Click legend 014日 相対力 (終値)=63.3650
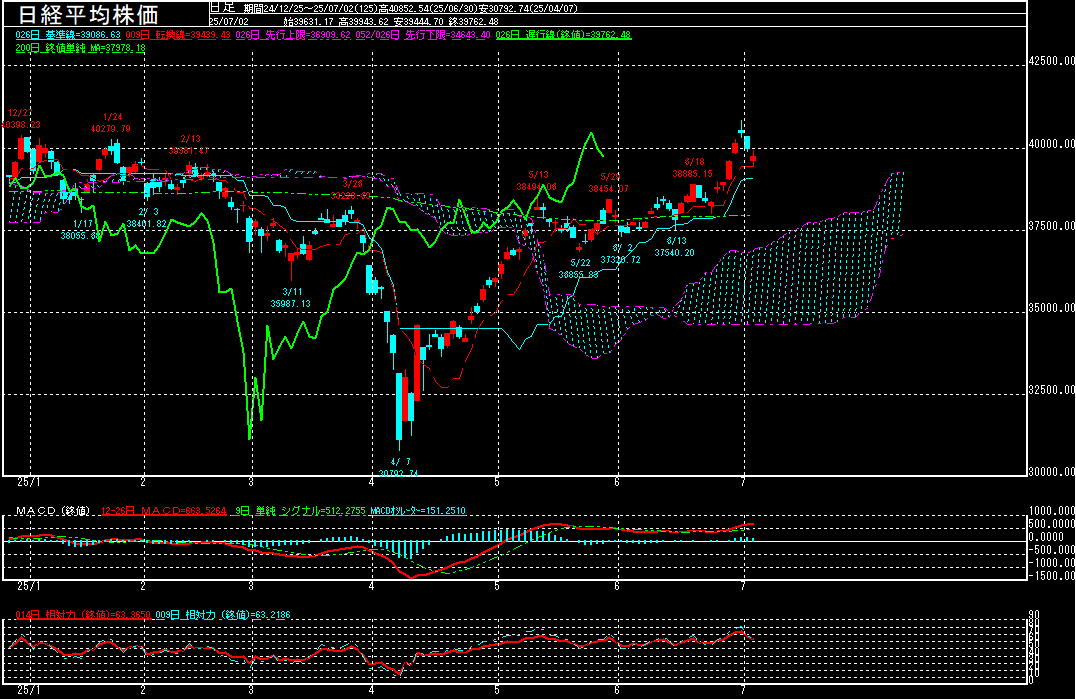 pos(83,615)
